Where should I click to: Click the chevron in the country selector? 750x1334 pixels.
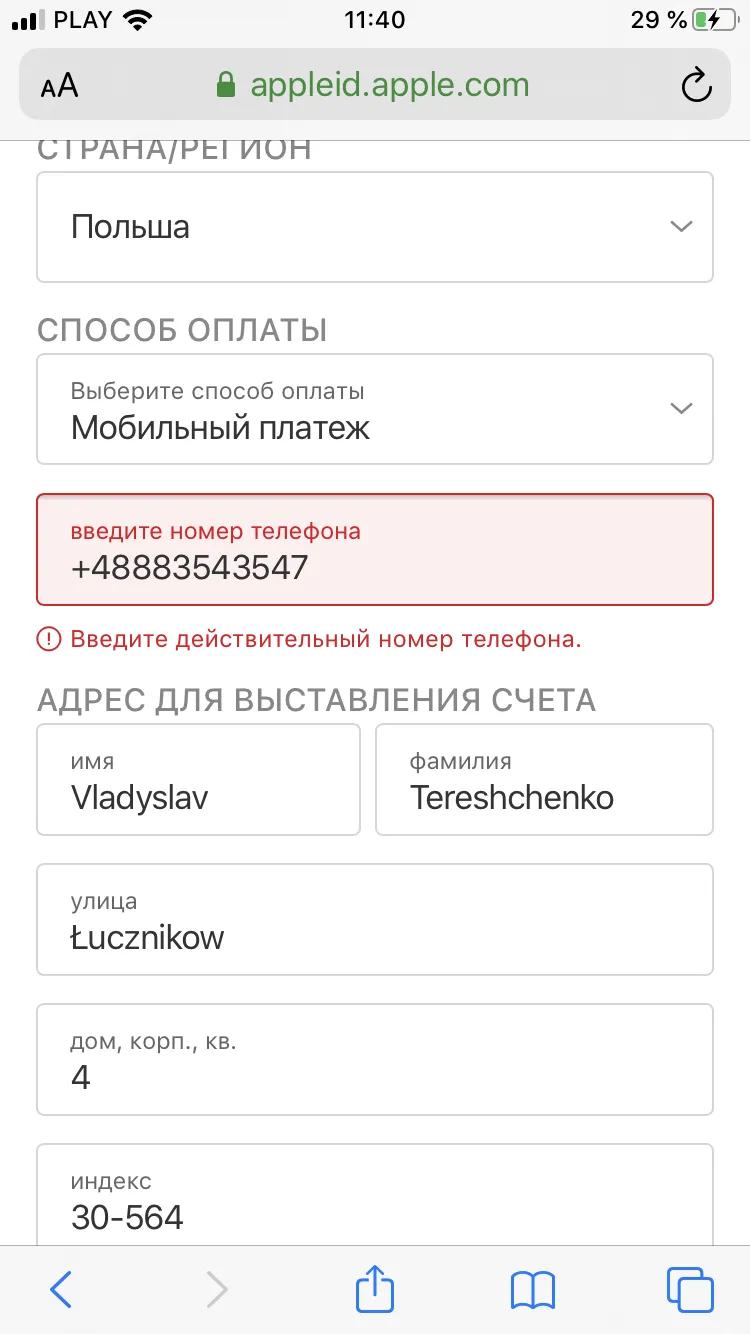coord(681,227)
